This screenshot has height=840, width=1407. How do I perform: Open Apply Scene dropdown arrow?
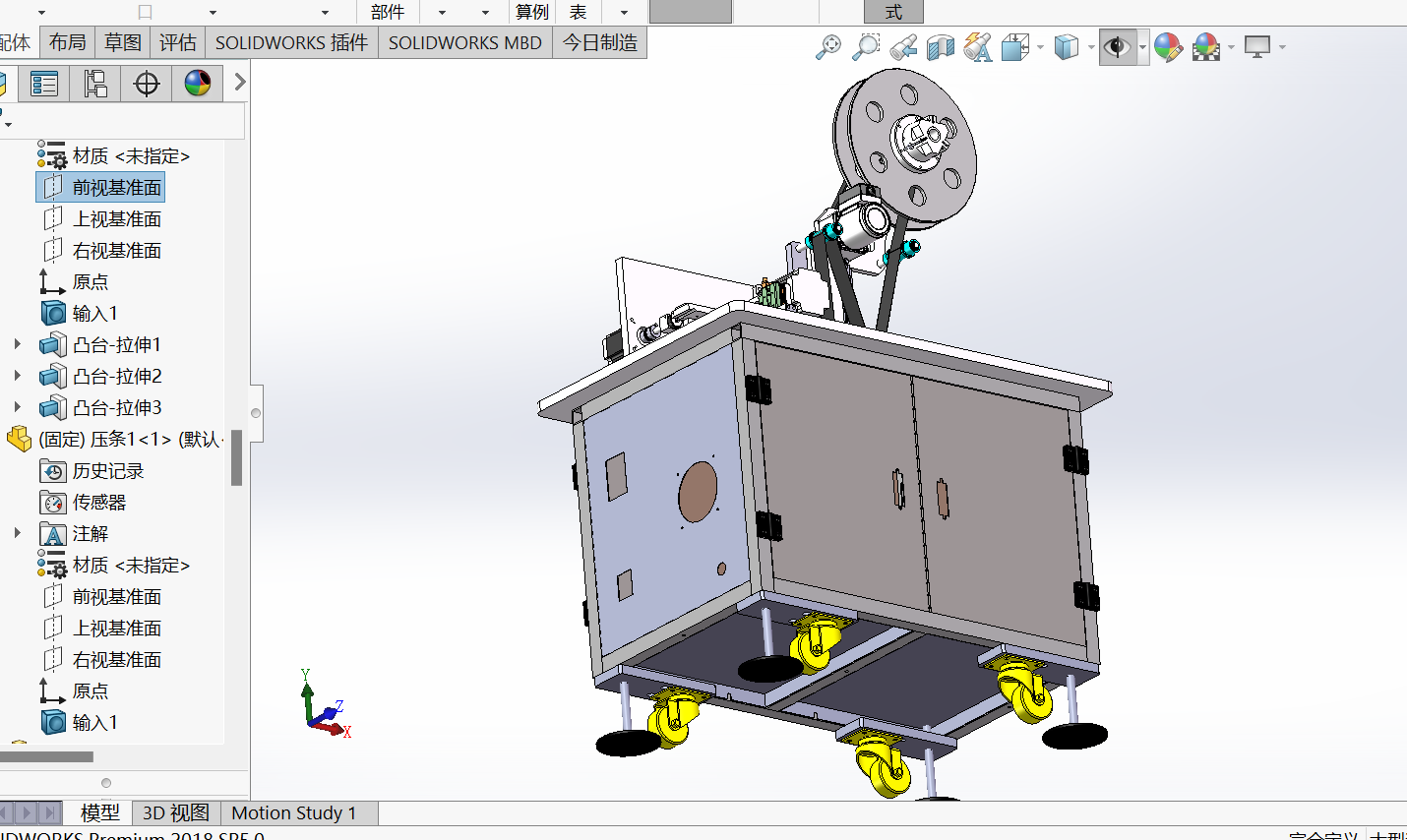click(x=1232, y=47)
